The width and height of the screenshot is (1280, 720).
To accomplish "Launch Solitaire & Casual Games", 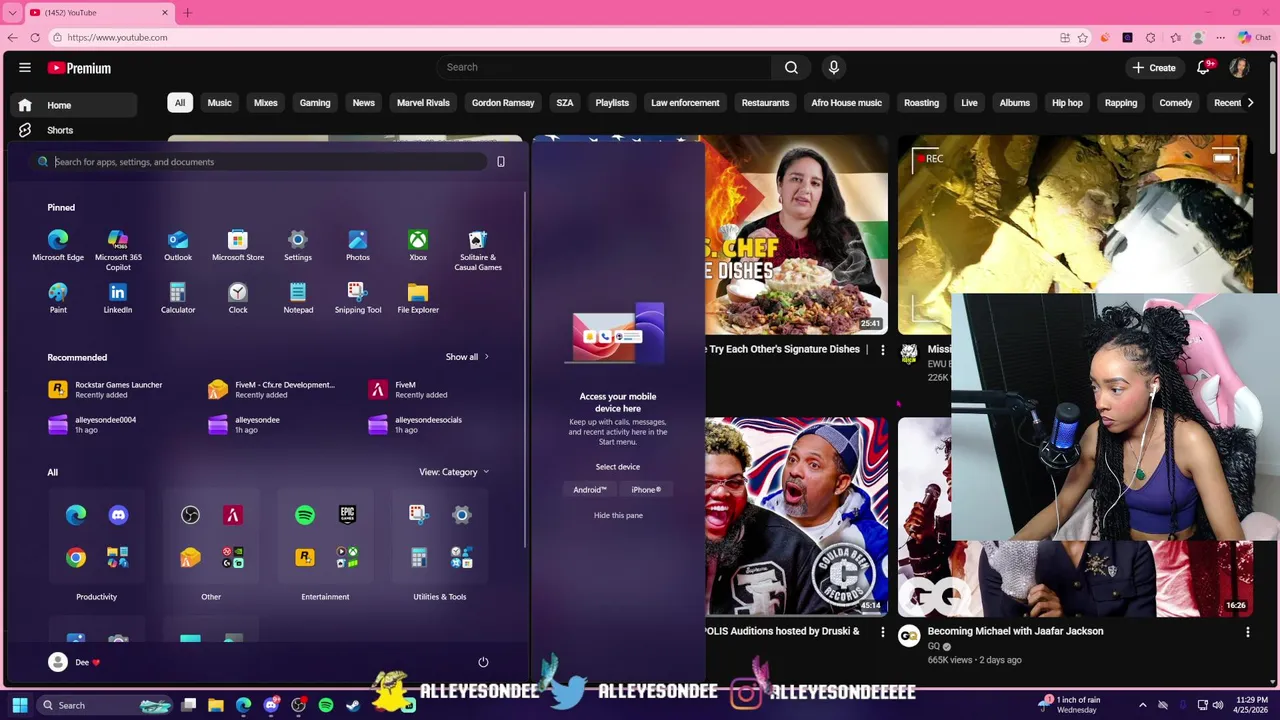I will click(478, 250).
